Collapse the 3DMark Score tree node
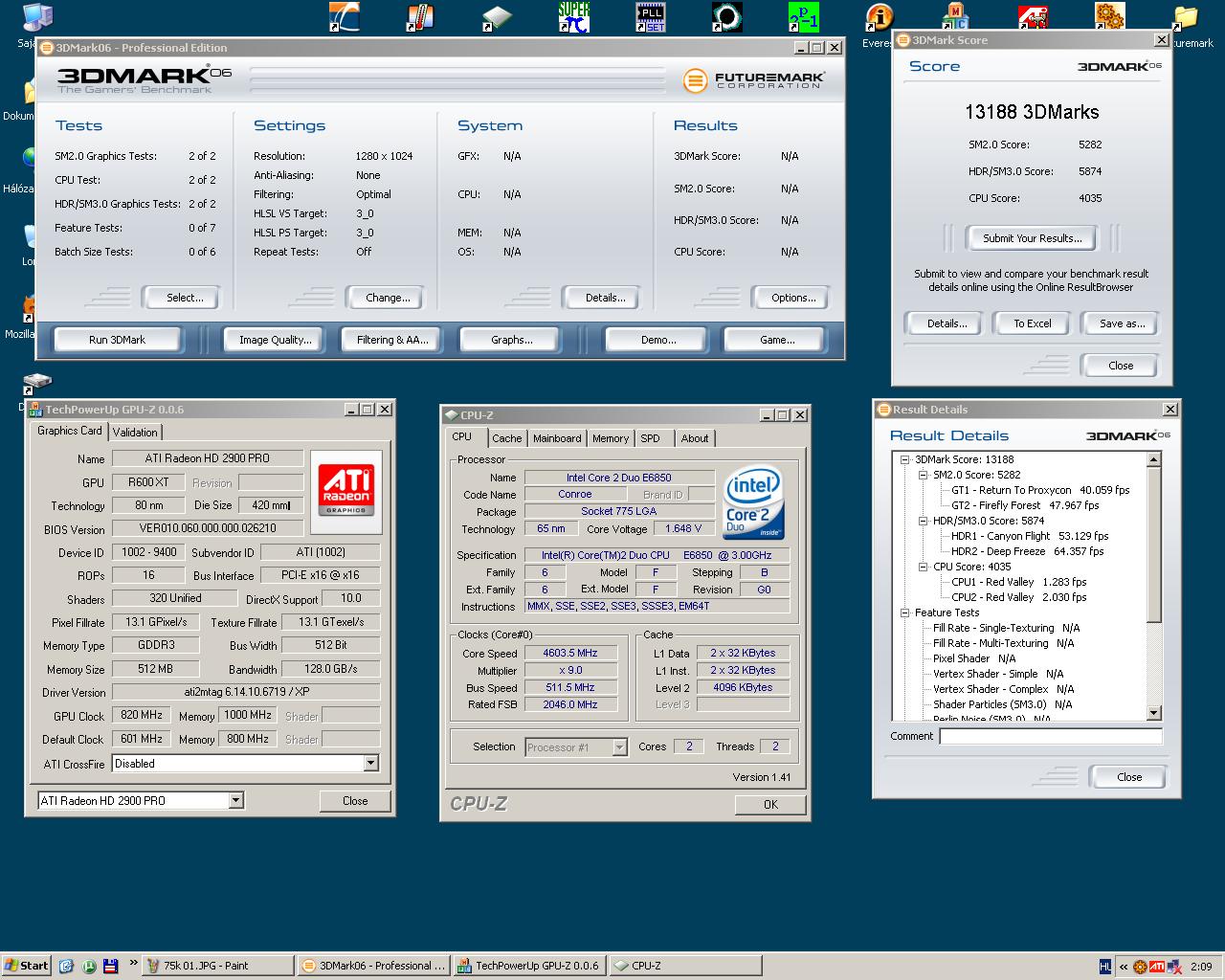Screen dimensions: 1225x980 [x=904, y=459]
